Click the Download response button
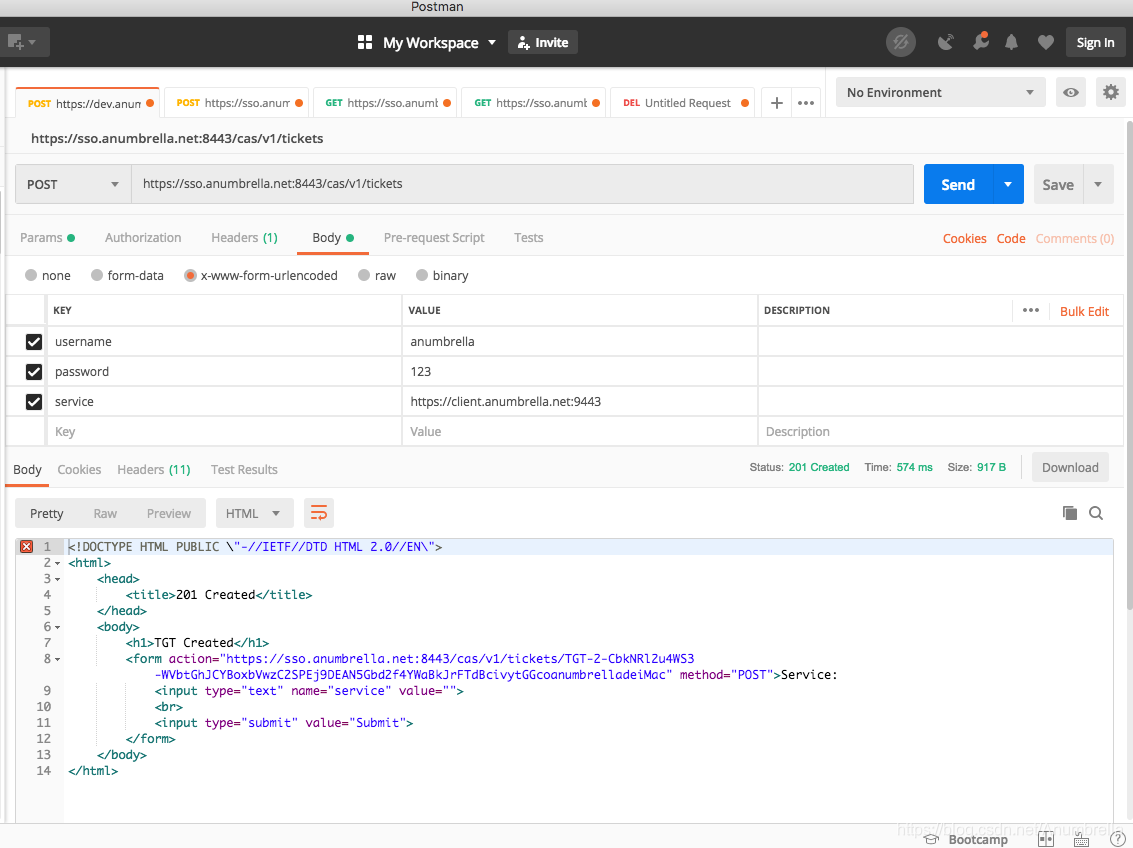Screen dimensions: 1133x848 1070,467
